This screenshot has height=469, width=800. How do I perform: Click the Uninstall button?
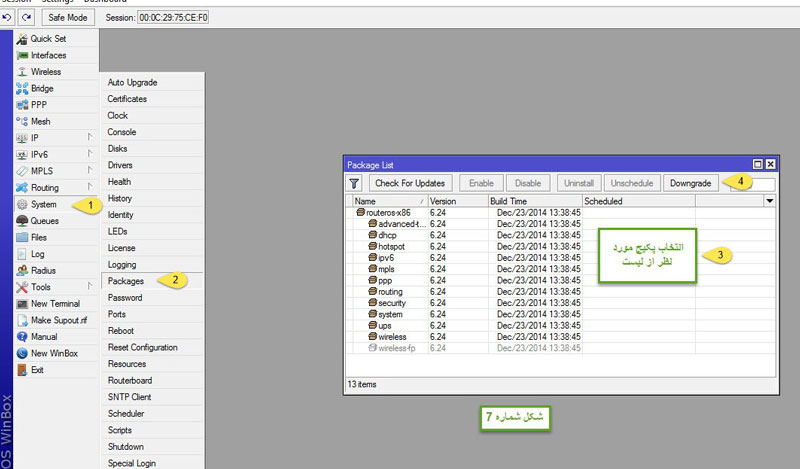[x=579, y=183]
